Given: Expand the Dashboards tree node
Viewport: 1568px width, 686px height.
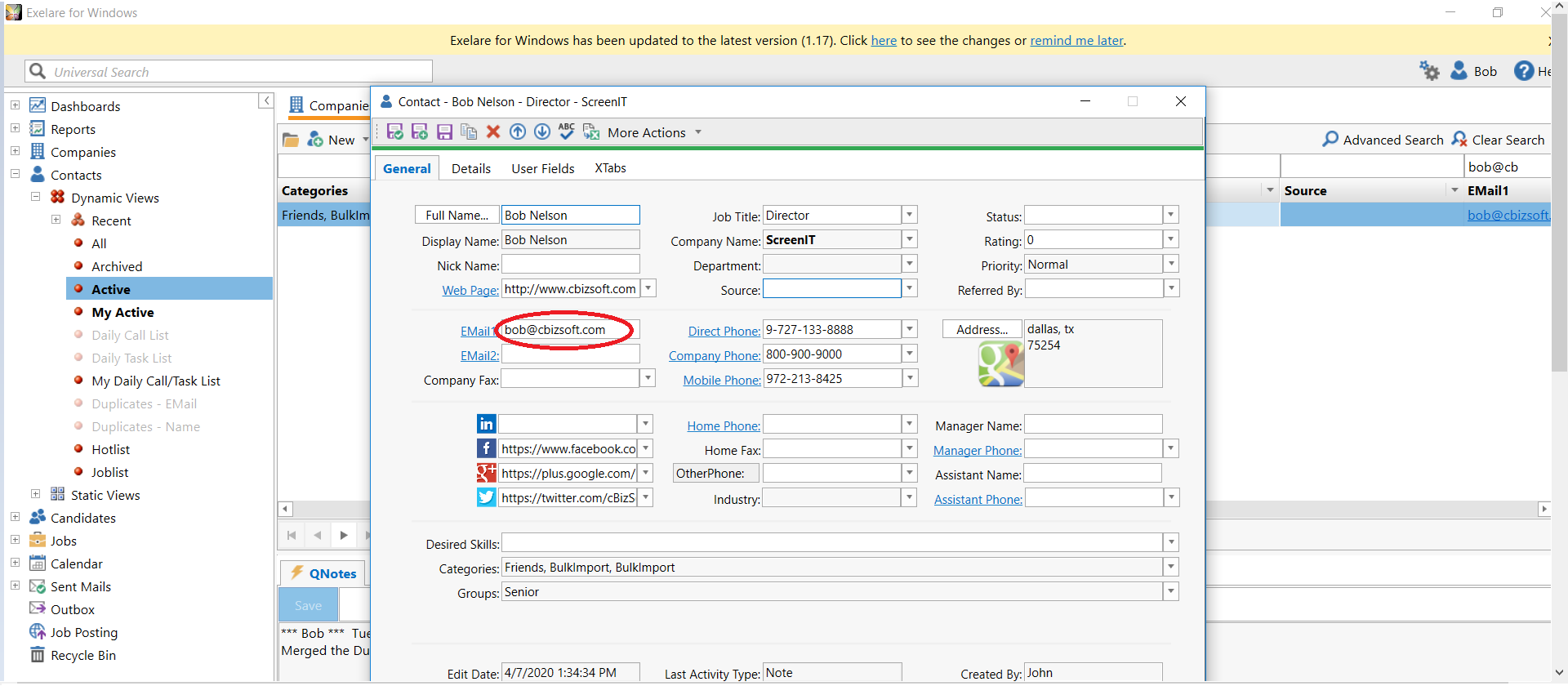Looking at the screenshot, I should [x=15, y=105].
